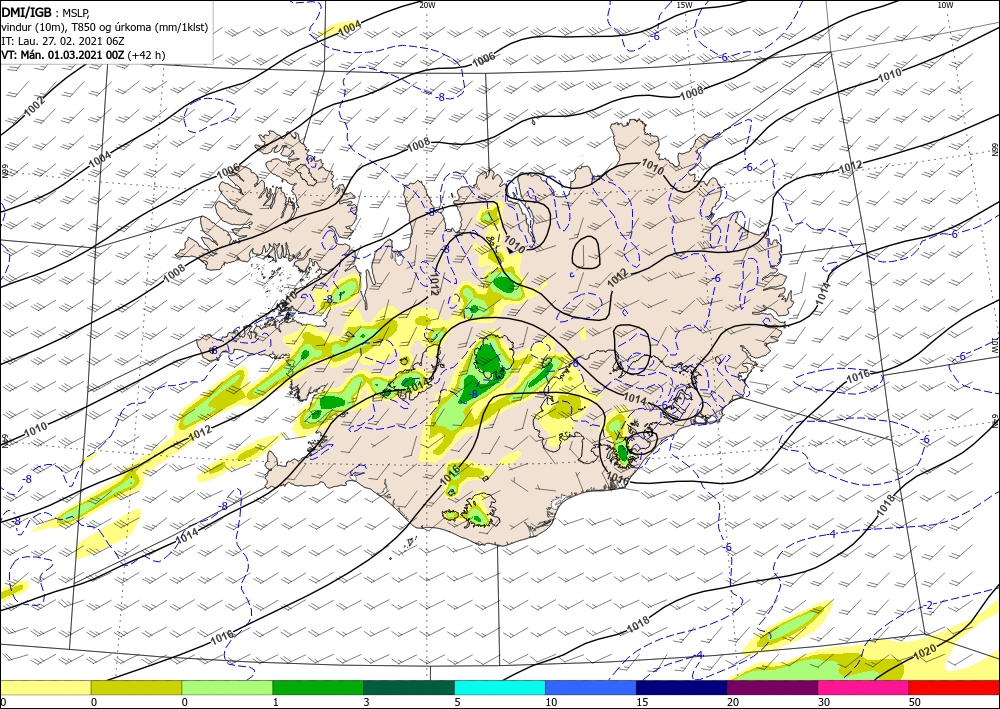Pick the purple legend color swatch
1000x709 pixels.
coord(772,687)
